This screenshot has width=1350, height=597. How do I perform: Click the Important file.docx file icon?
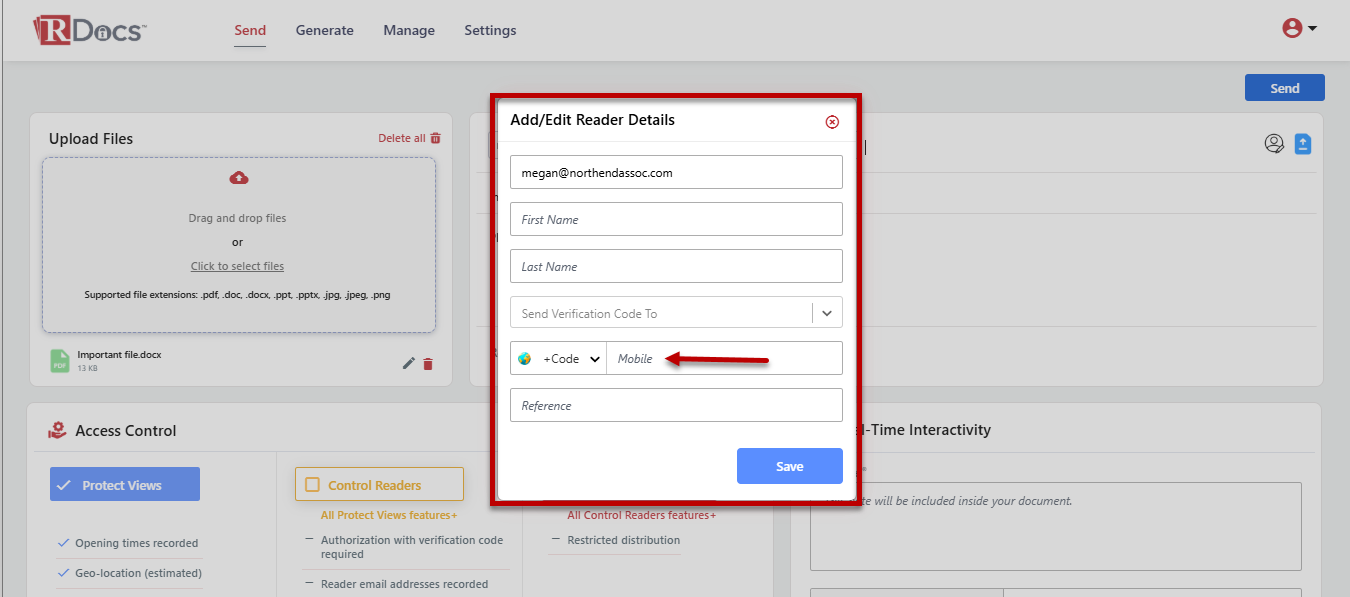tap(61, 361)
